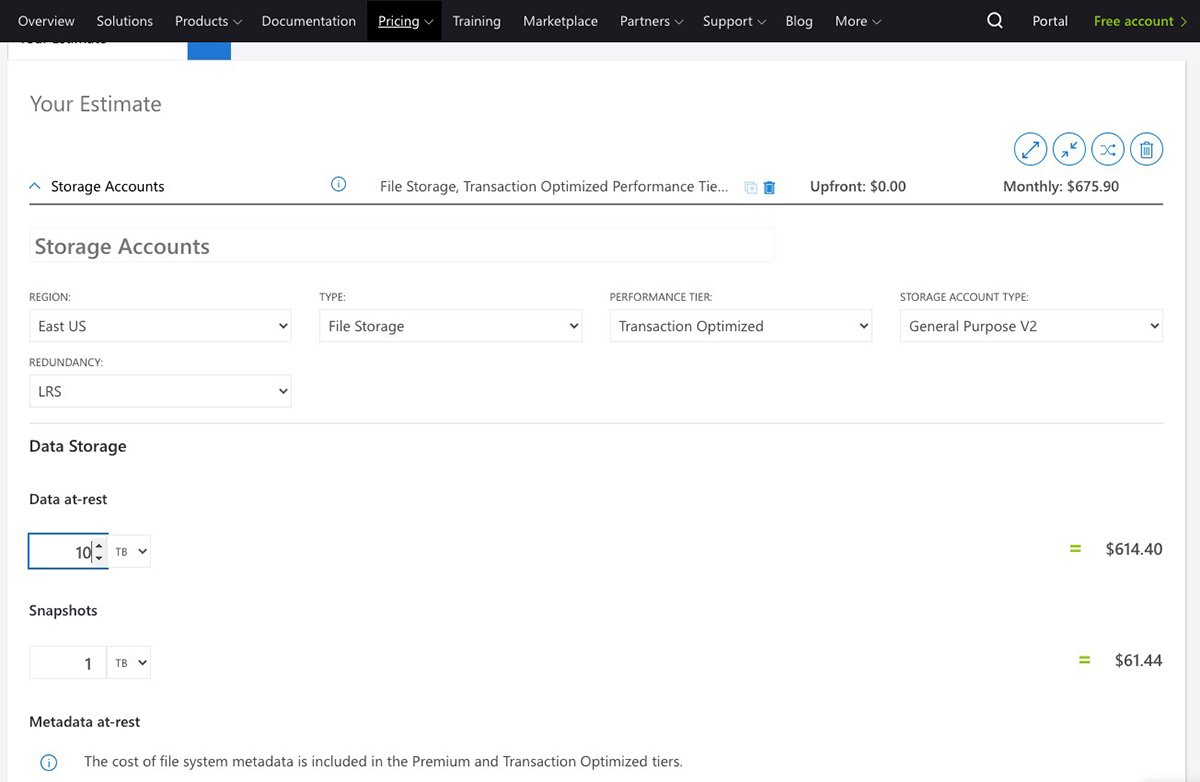Duplicate the Storage Accounts estimate item

pos(749,187)
